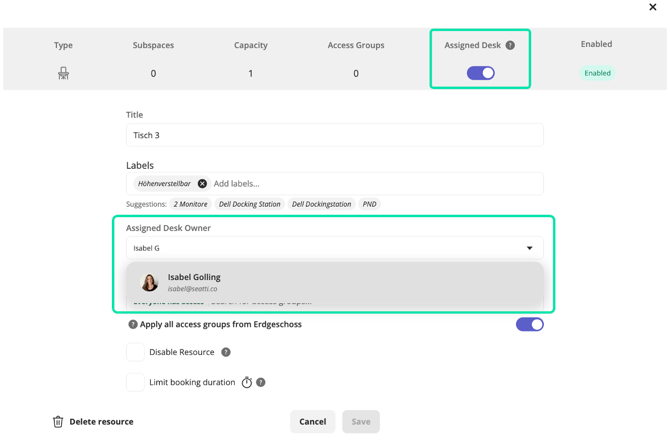Expand the Assigned Desk Owner dropdown arrow
The image size is (670, 443).
point(530,248)
